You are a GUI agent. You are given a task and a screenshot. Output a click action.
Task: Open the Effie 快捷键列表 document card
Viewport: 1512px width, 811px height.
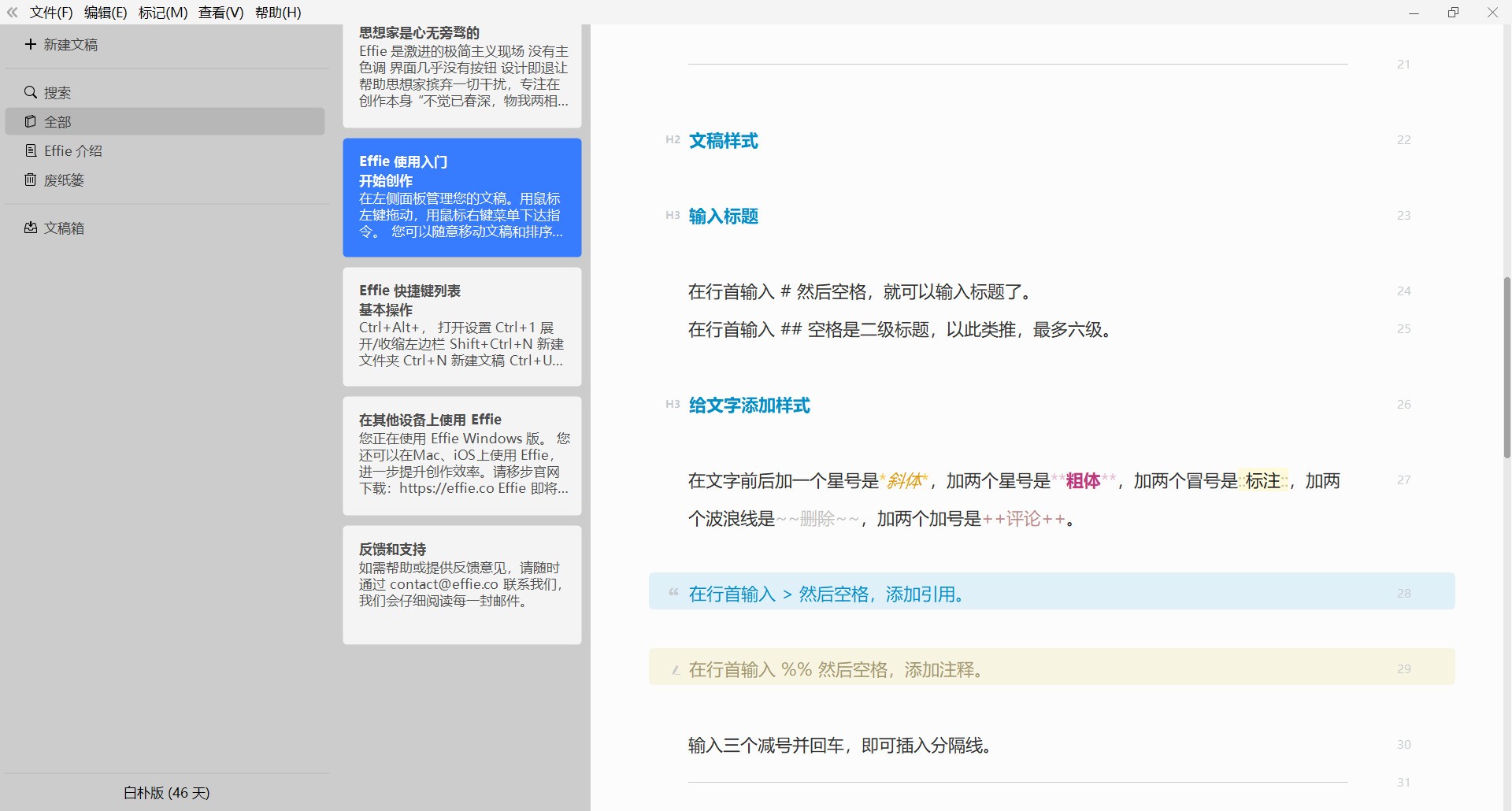[x=462, y=327]
